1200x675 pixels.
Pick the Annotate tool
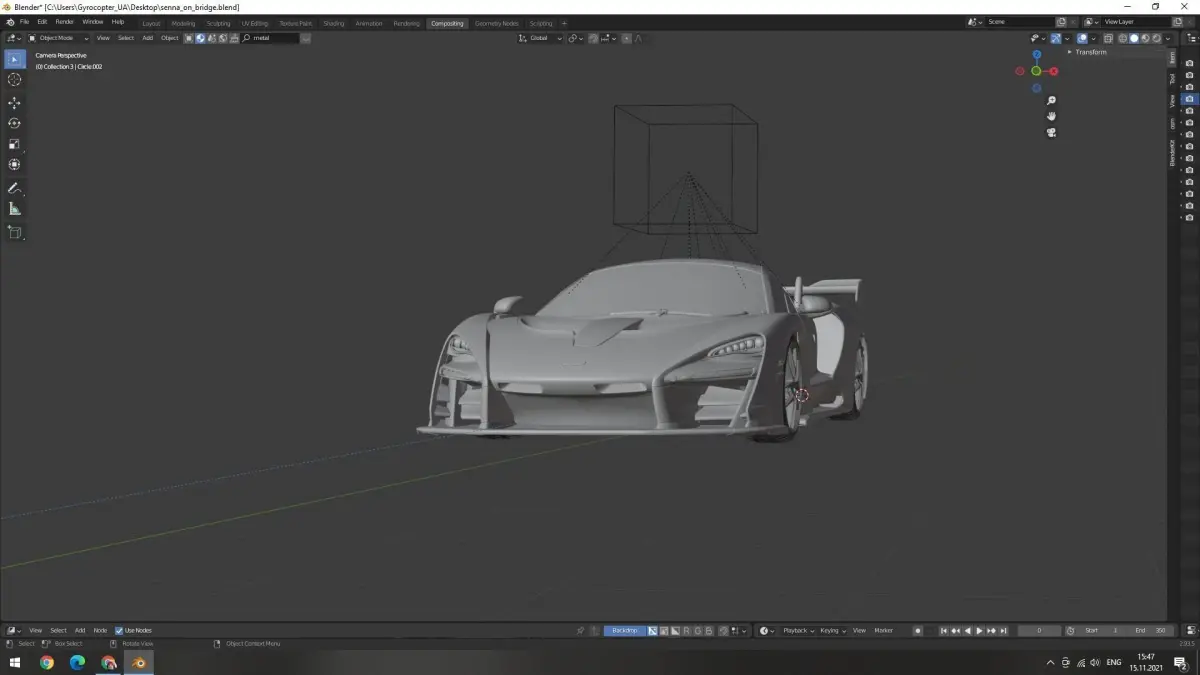[x=14, y=188]
